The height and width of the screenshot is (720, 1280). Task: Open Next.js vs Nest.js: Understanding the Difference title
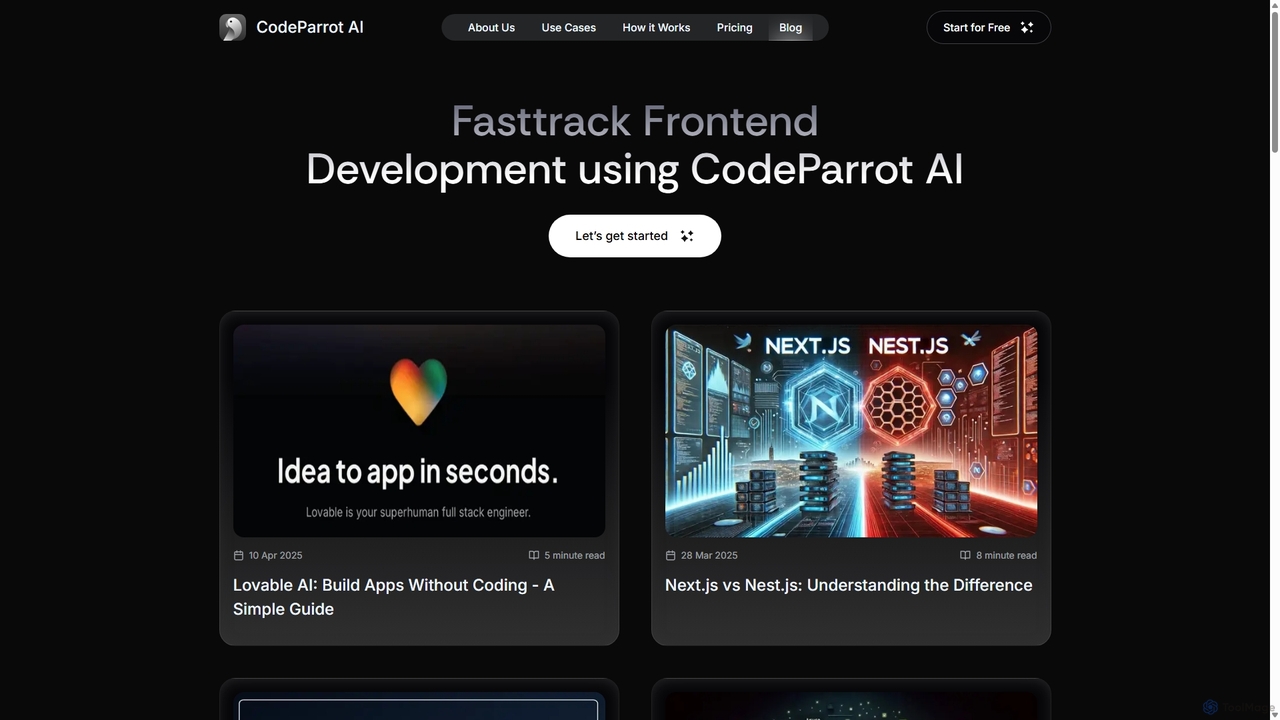click(x=849, y=585)
